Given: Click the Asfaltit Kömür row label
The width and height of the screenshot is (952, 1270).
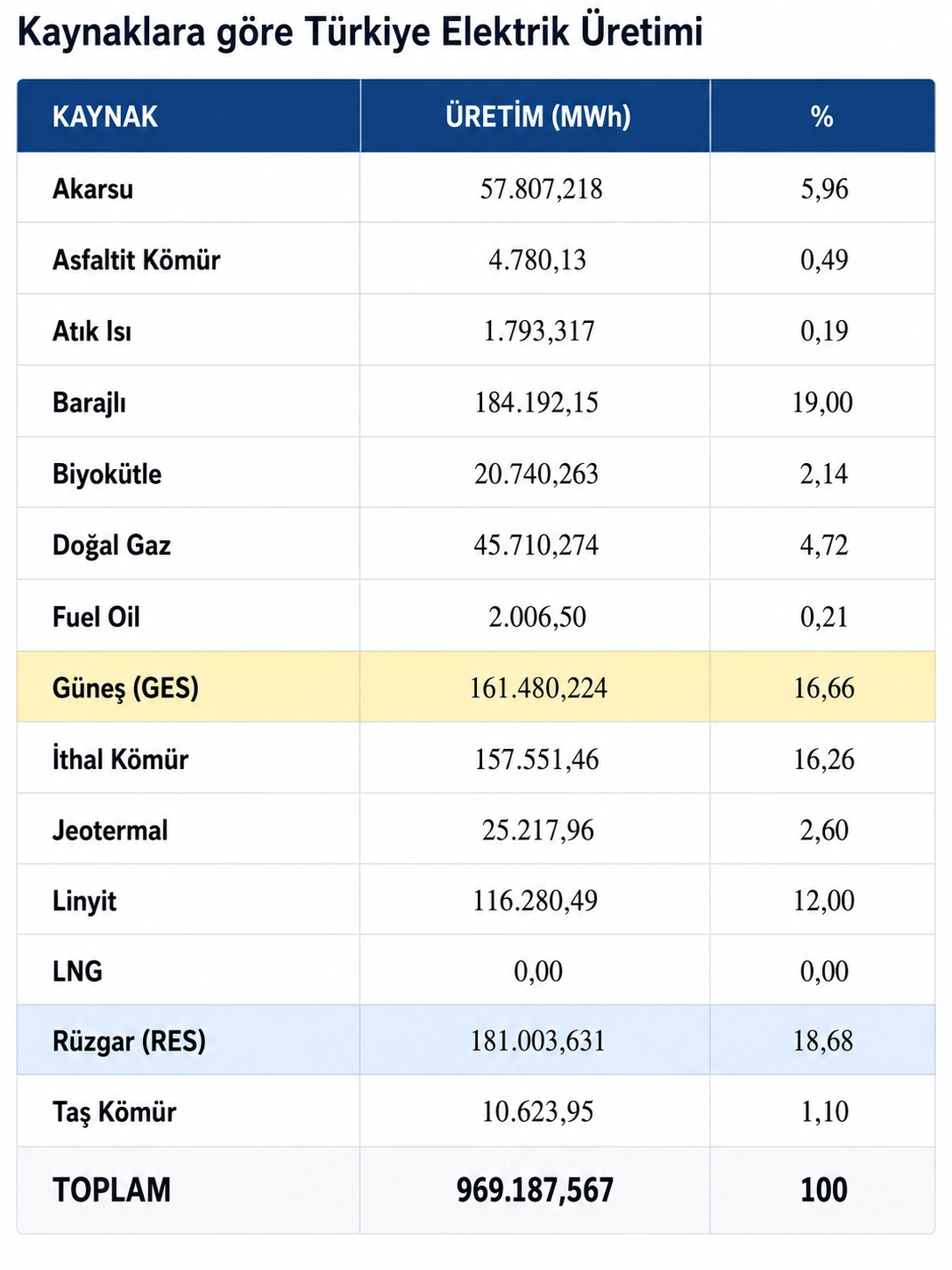Looking at the screenshot, I should point(136,260).
